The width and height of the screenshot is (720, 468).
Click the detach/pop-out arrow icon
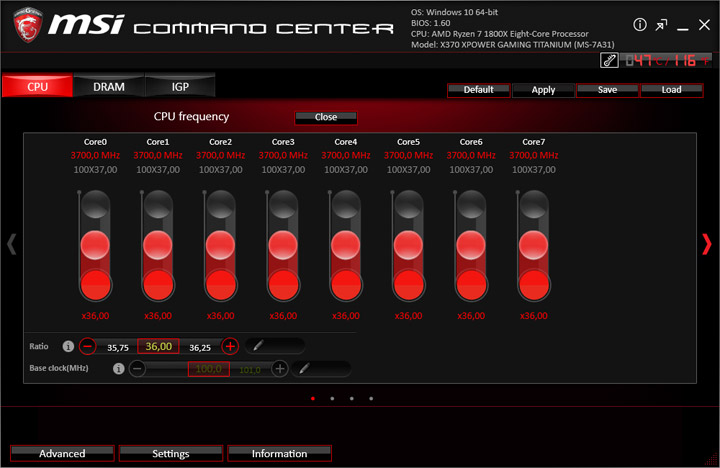[x=661, y=25]
